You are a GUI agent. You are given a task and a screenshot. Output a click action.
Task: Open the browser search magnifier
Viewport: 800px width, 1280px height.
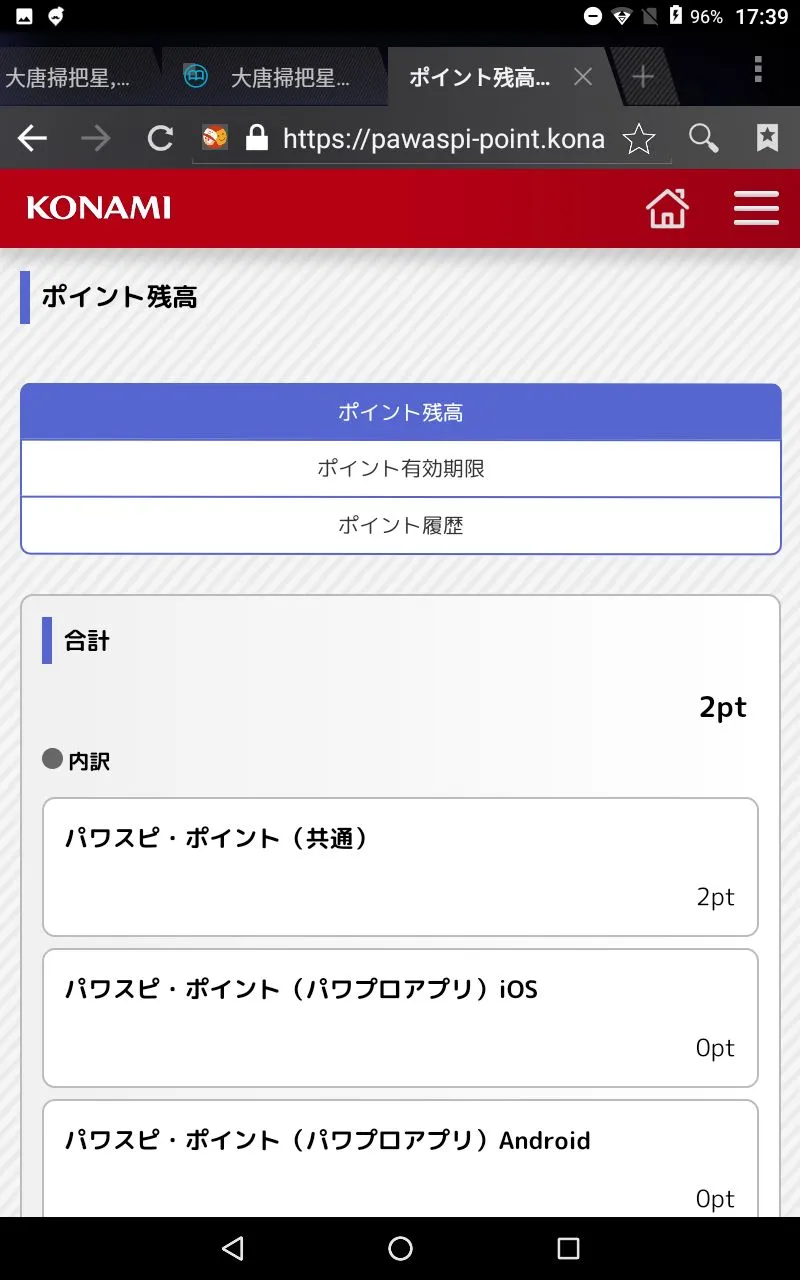pyautogui.click(x=703, y=138)
